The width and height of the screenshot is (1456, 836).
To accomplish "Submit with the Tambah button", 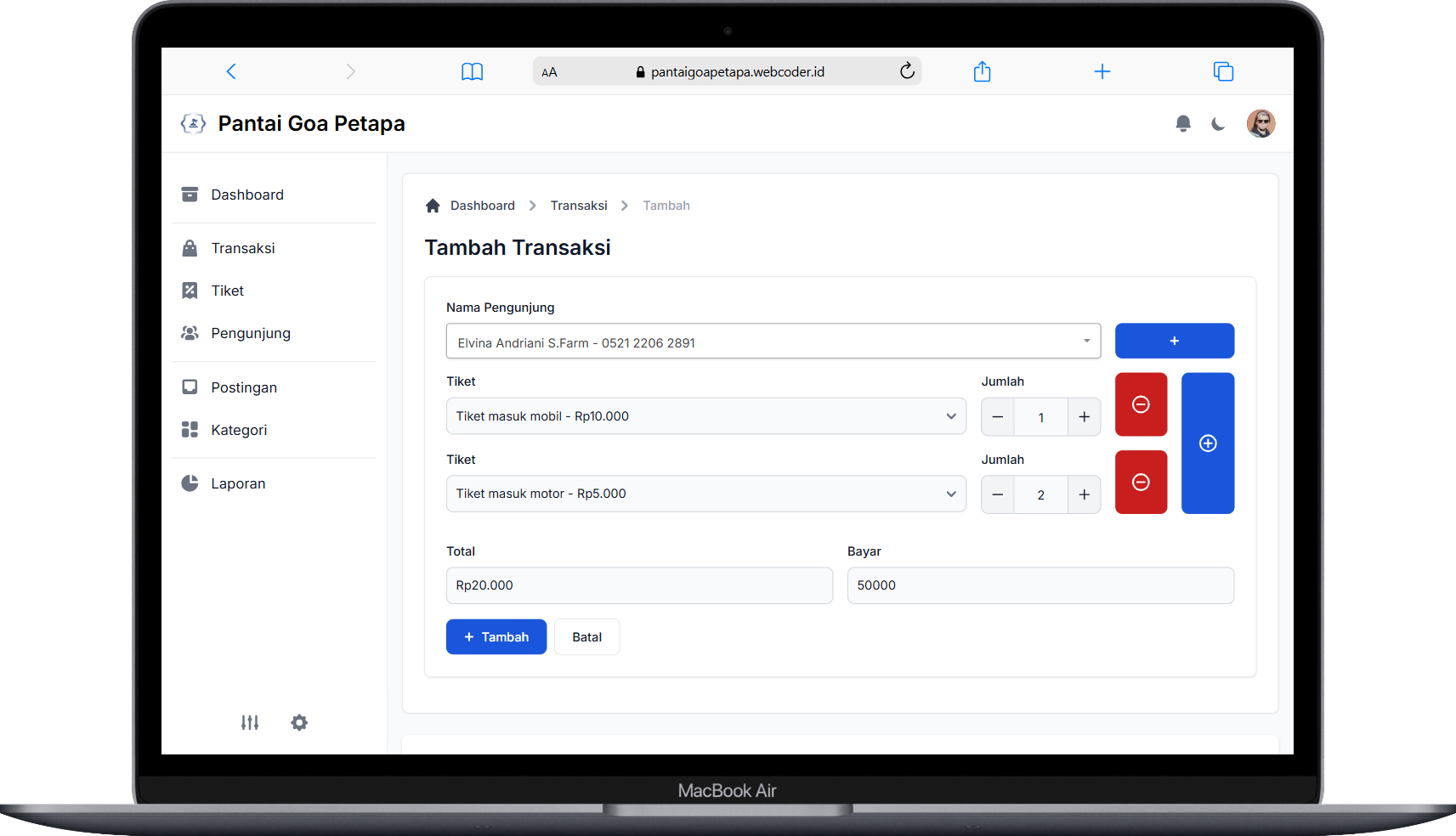I will pyautogui.click(x=496, y=637).
